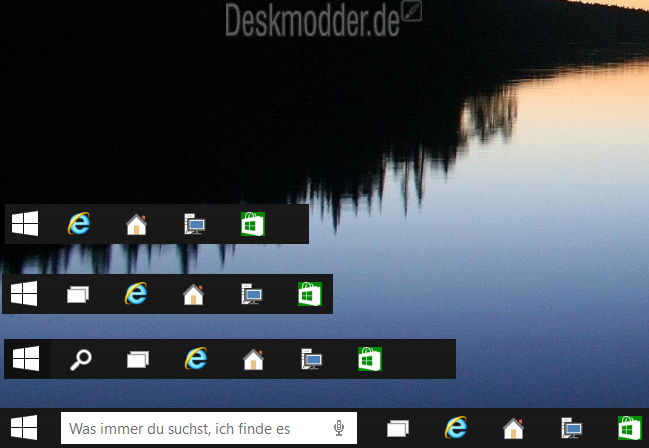Launch Internet Explorer on taskbar with search box
The height and width of the screenshot is (448, 649).
[456, 428]
